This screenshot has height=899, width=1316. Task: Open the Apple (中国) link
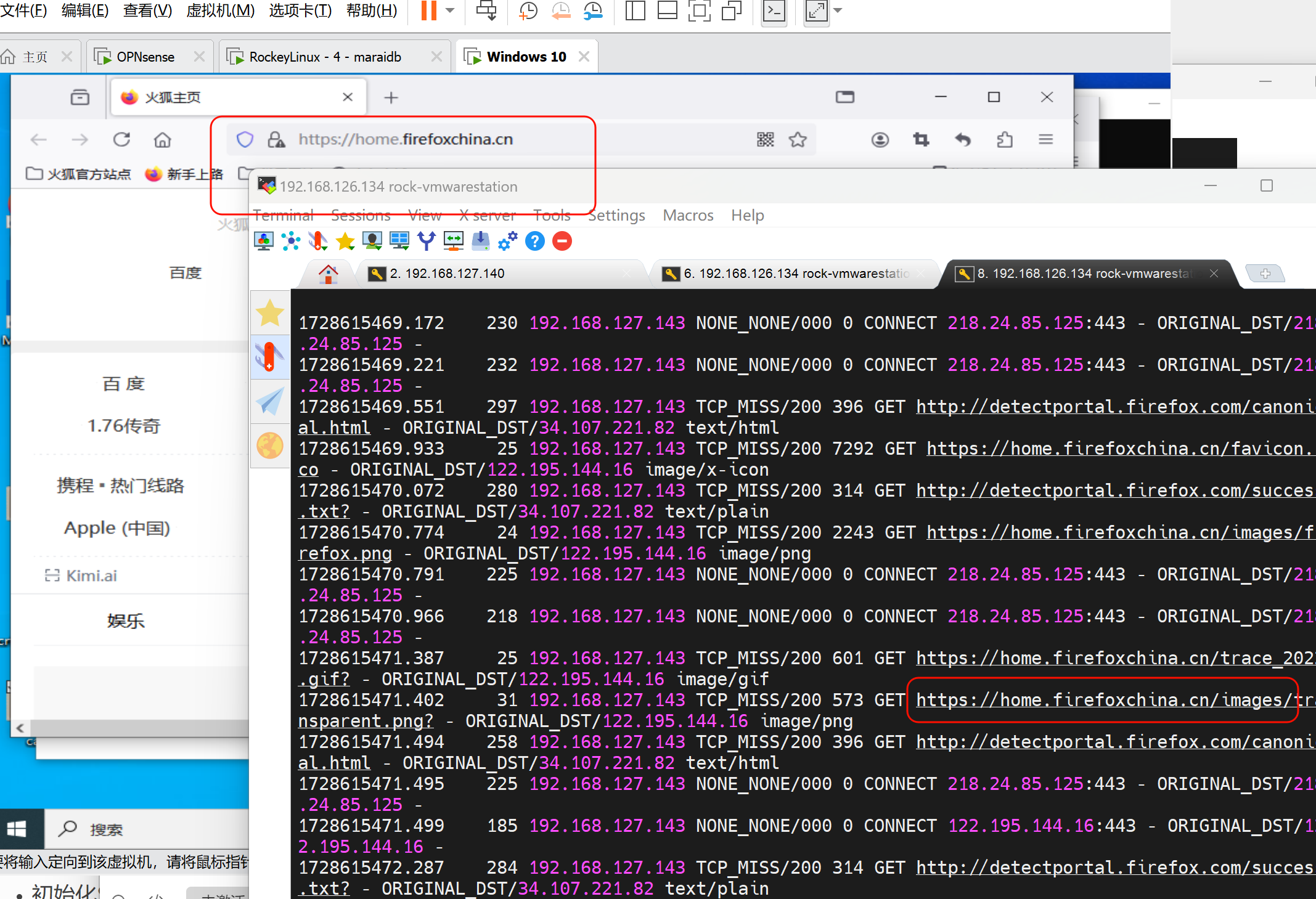click(117, 528)
